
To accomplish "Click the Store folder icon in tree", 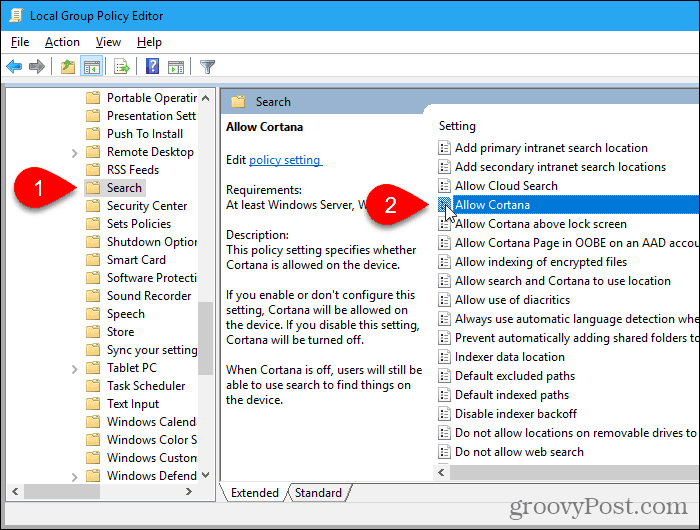I will [x=93, y=332].
